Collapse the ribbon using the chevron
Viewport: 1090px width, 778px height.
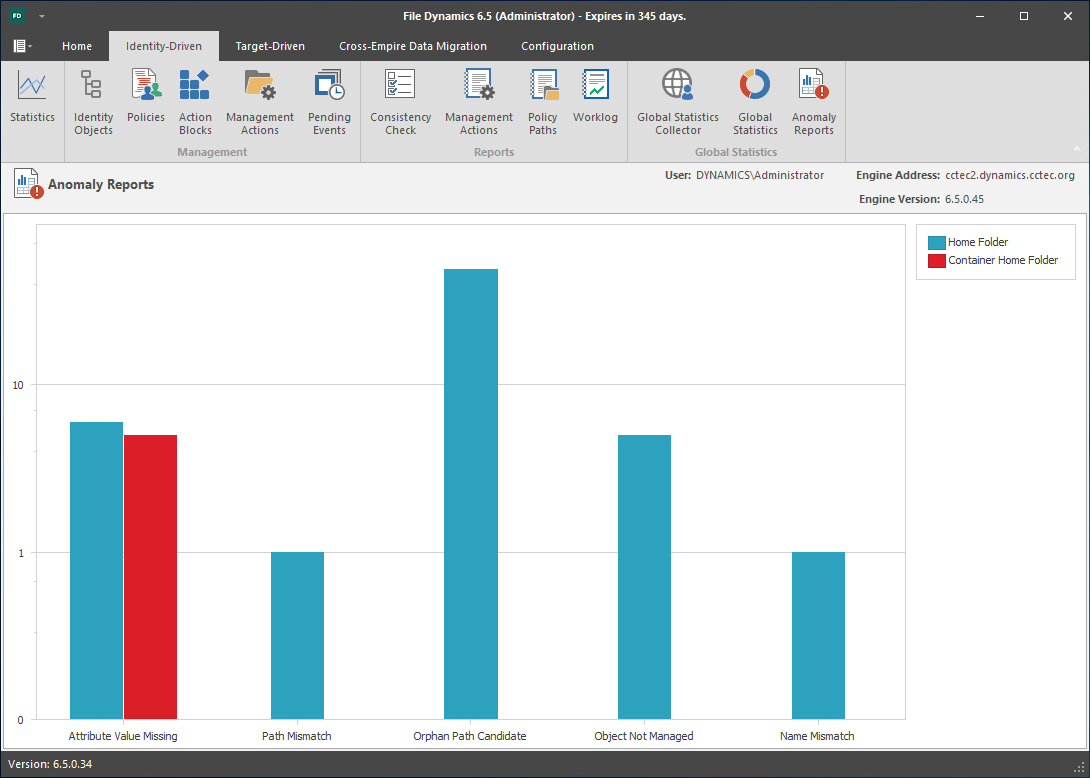[1077, 148]
